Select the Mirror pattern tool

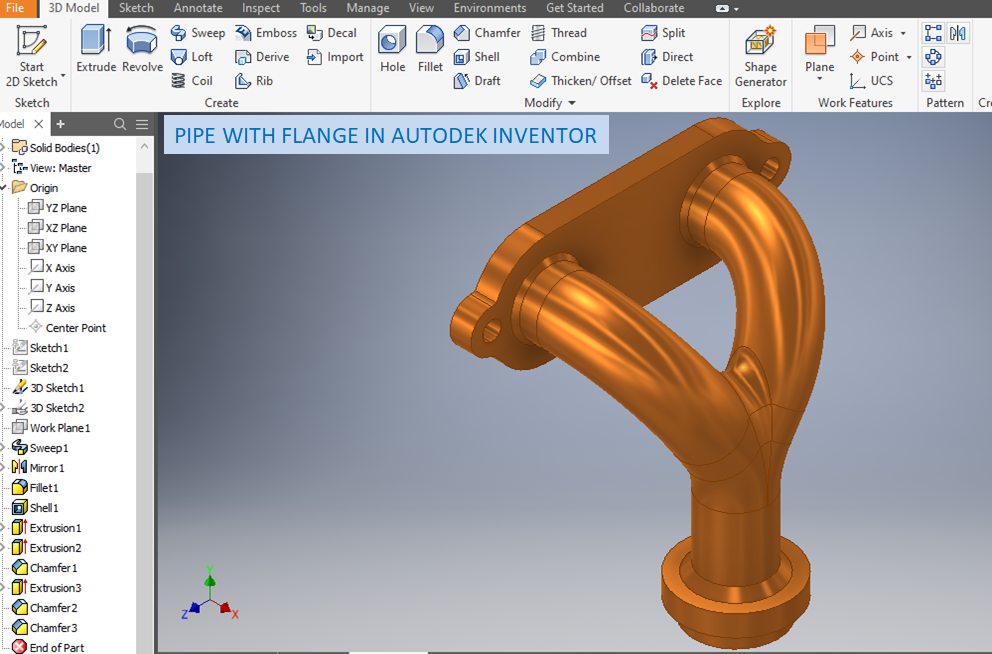[x=958, y=33]
